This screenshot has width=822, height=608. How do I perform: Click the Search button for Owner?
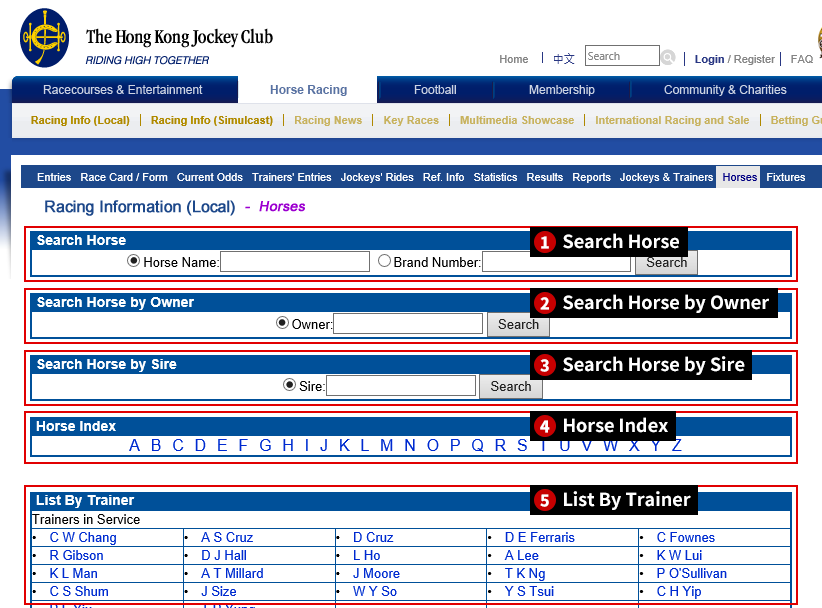pos(518,324)
